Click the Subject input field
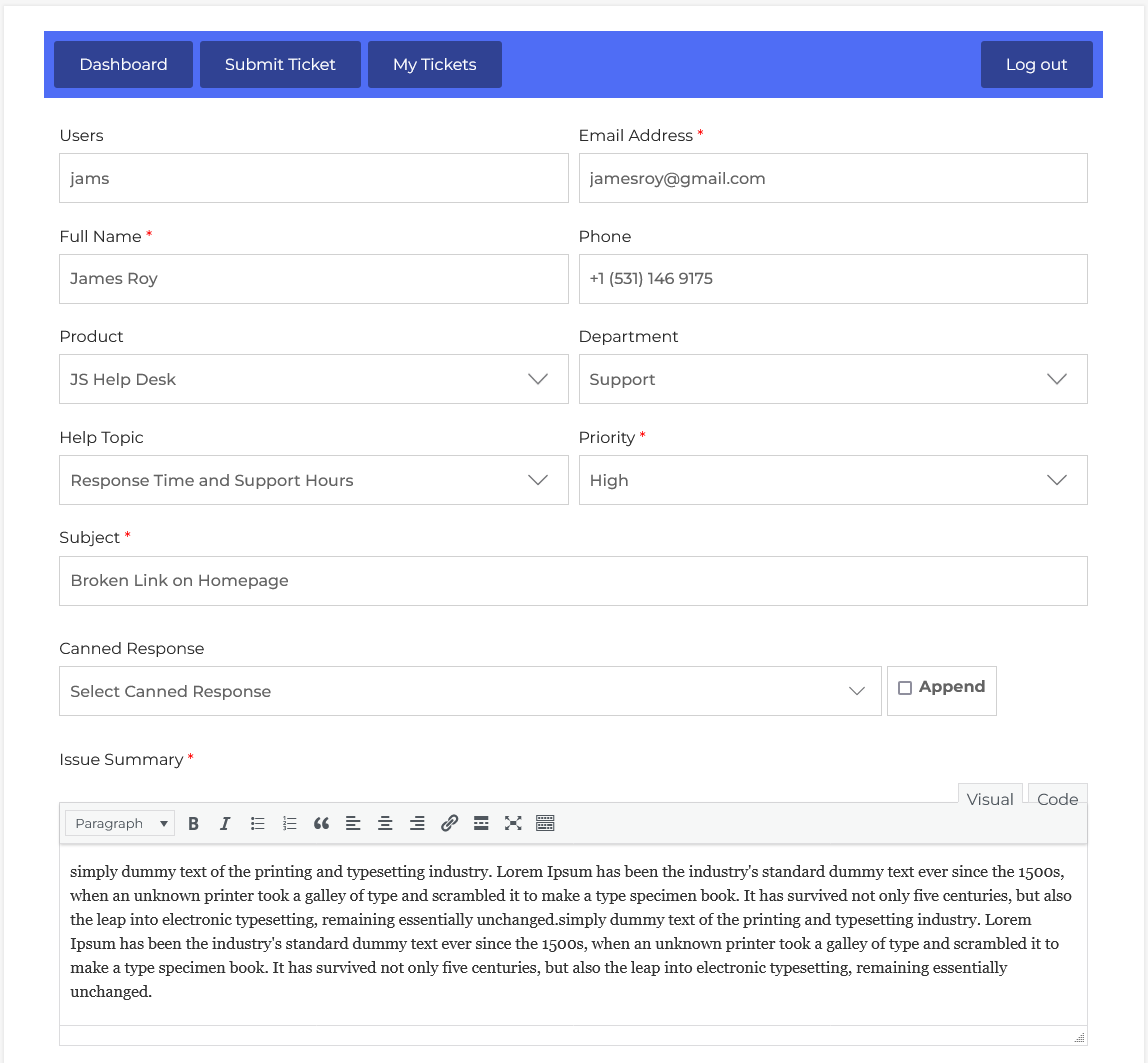 click(573, 581)
